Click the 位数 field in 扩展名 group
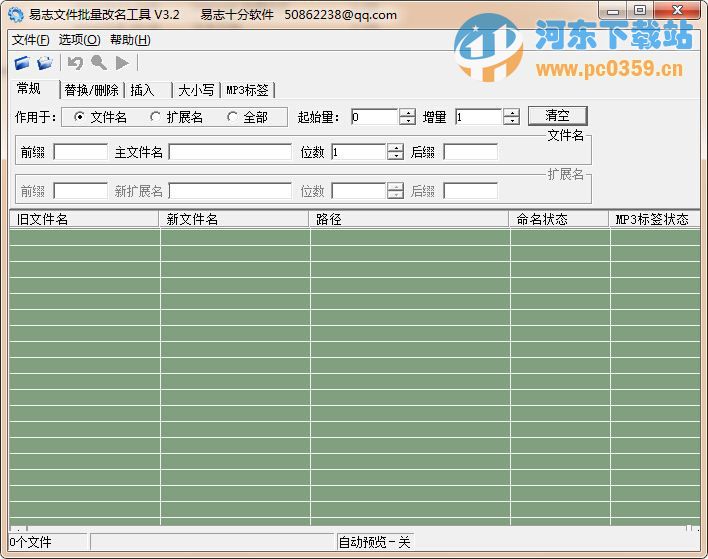The image size is (708, 559). pos(359,191)
